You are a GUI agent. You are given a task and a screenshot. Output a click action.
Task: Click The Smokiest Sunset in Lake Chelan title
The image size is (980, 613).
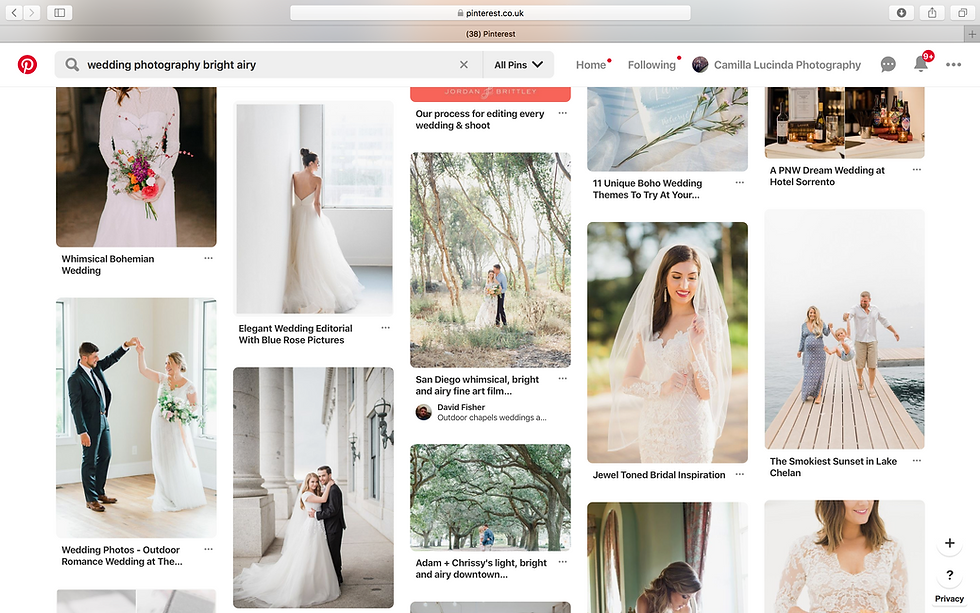pyautogui.click(x=833, y=467)
